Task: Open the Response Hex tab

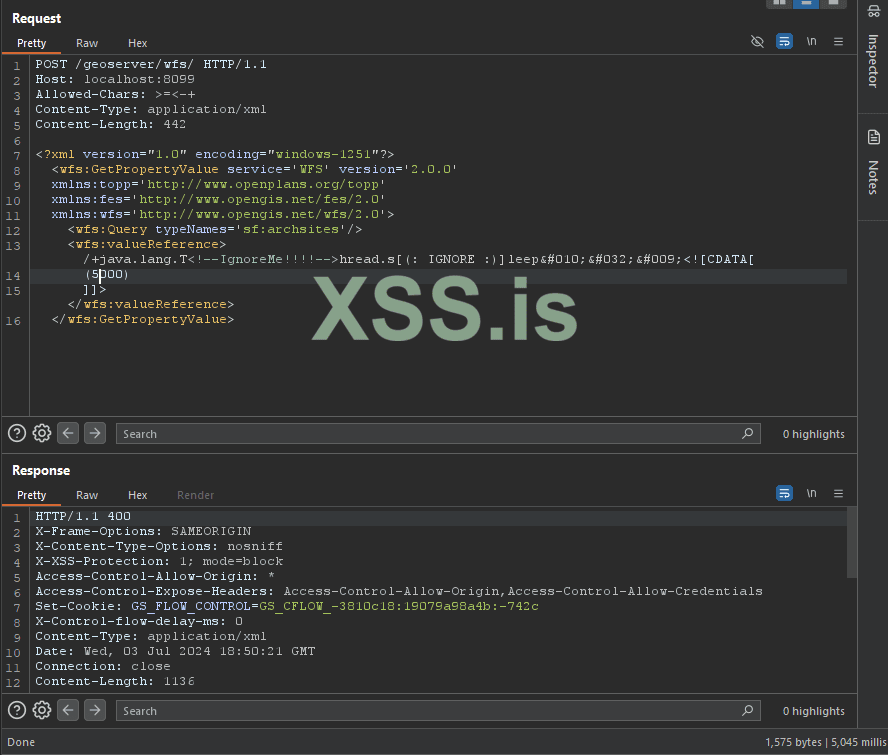Action: point(137,495)
